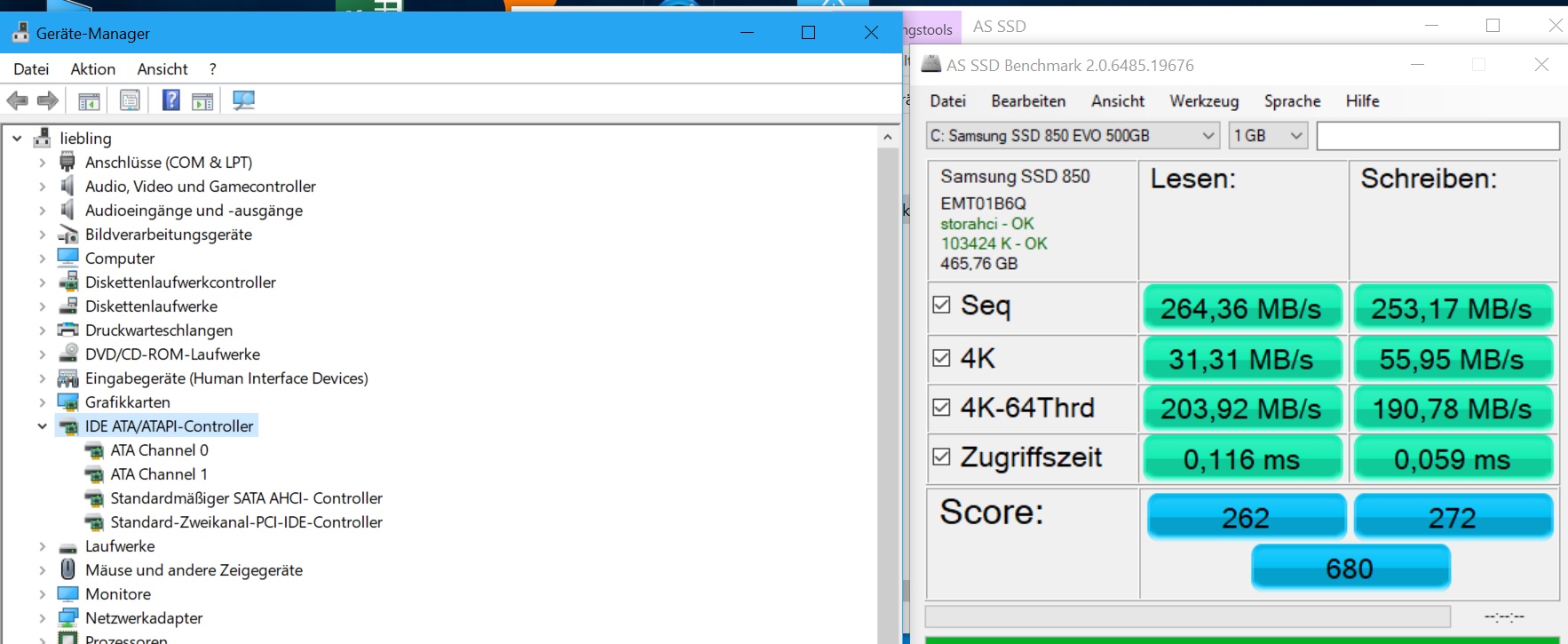Open the Datei menu in Geräte-Manager
This screenshot has height=644, width=1568.
31,69
